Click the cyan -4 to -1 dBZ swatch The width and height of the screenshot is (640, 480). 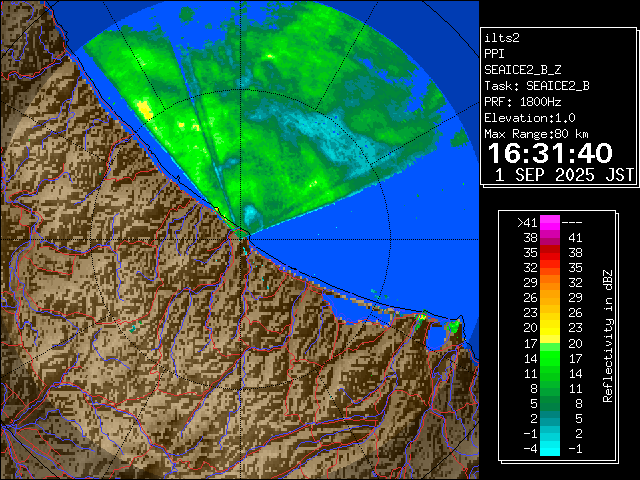(x=550, y=447)
